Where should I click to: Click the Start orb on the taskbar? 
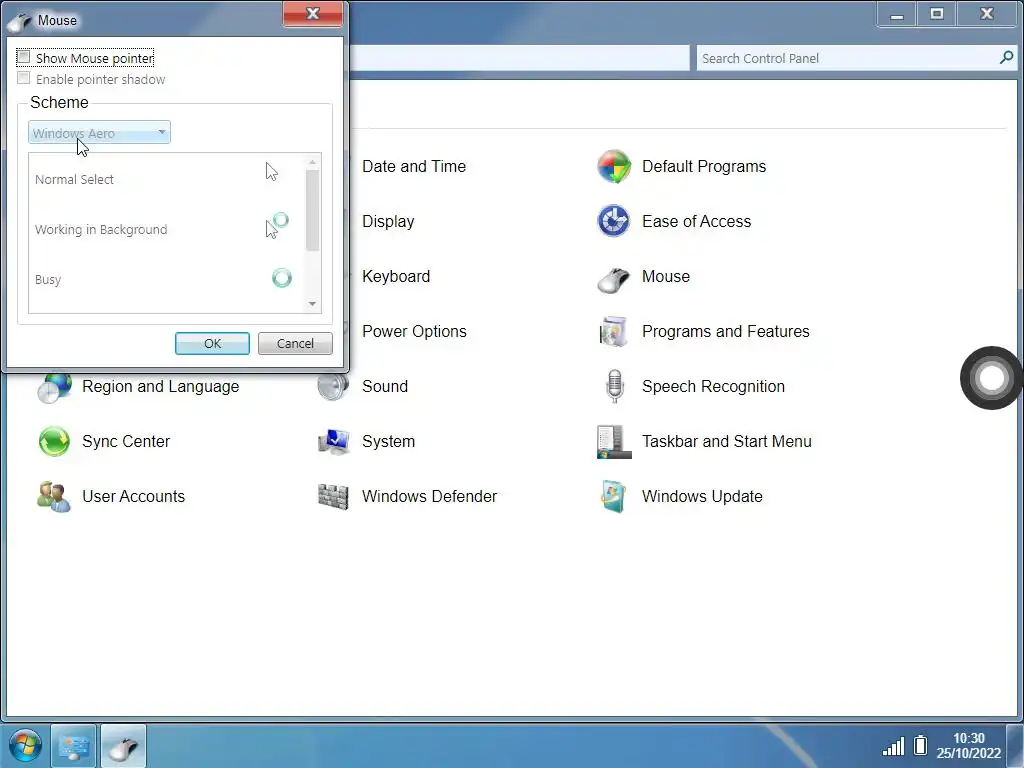(25, 745)
